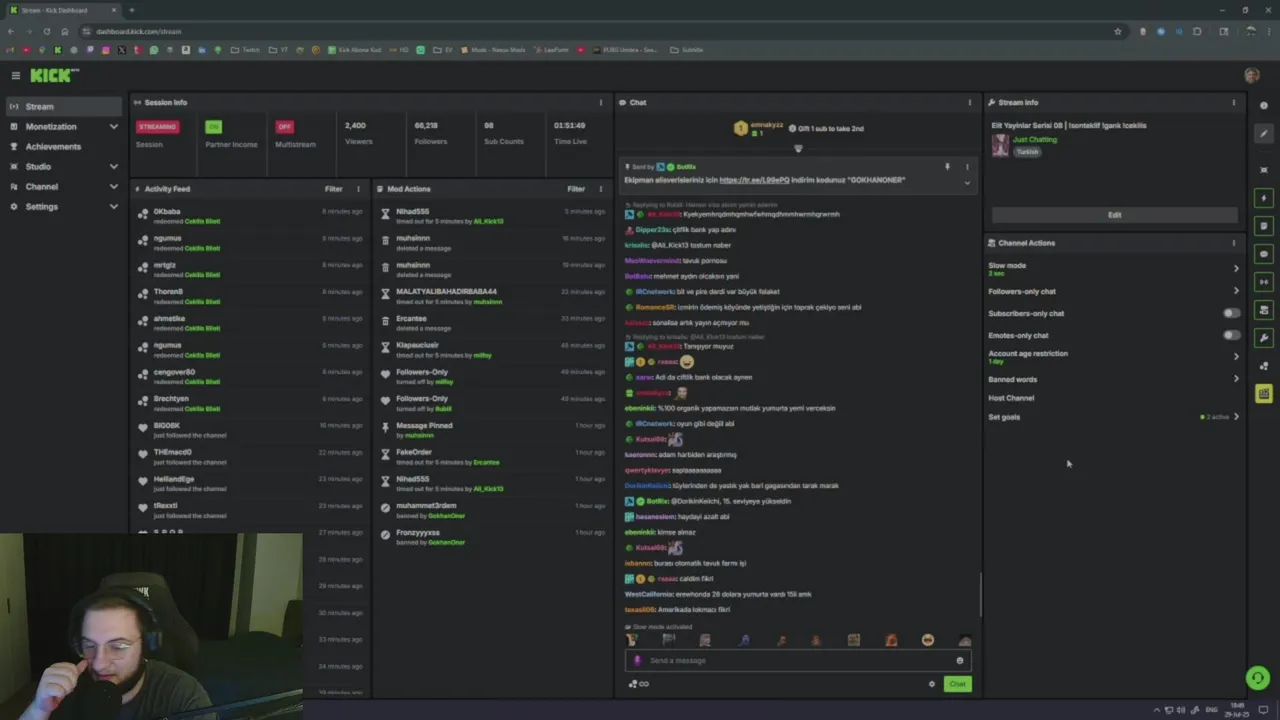Open Activity Feed options menu
1280x720 pixels.
pos(358,189)
